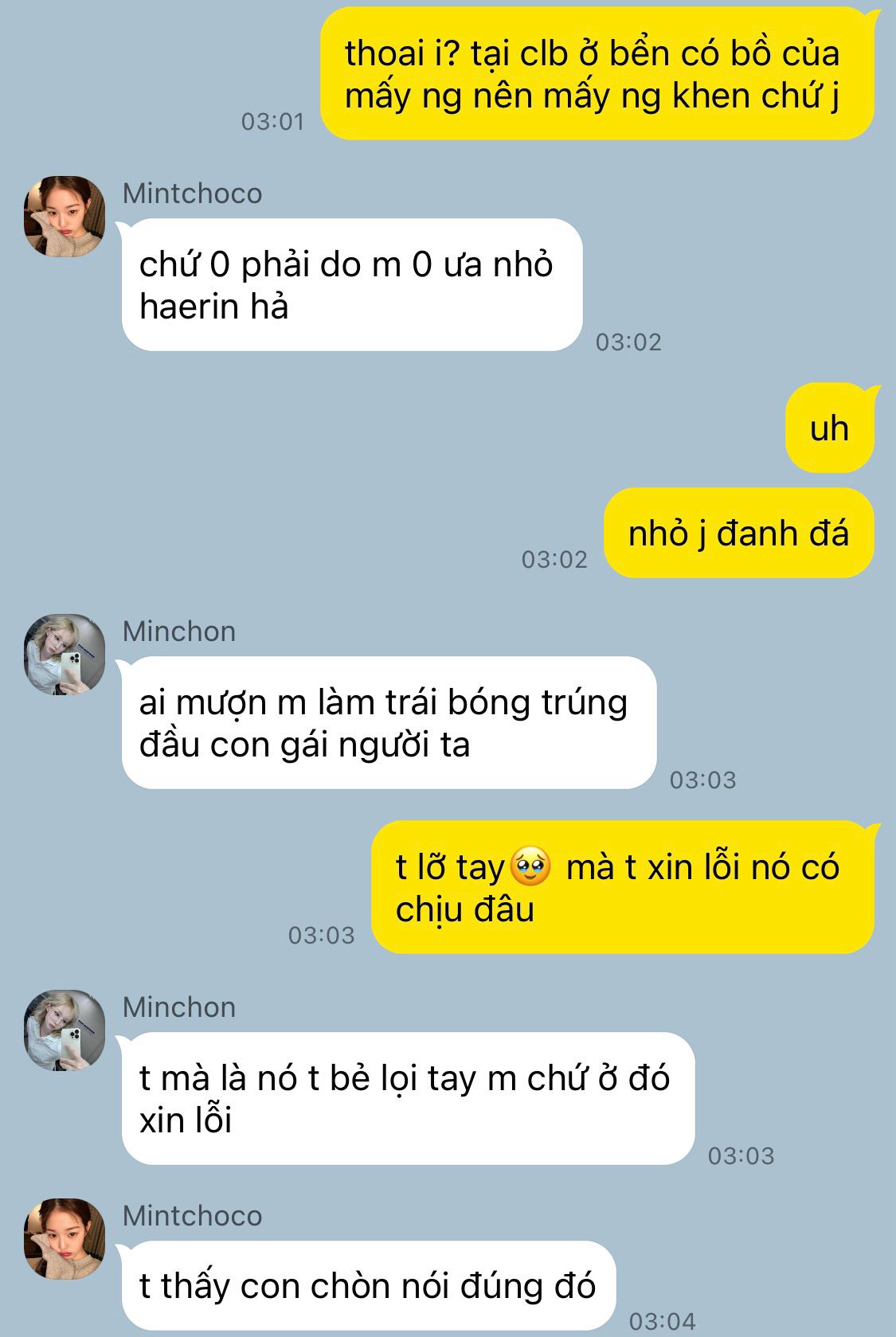896x1337 pixels.
Task: Tap the 03:02 timestamp beside the haerin message
Action: [x=629, y=342]
